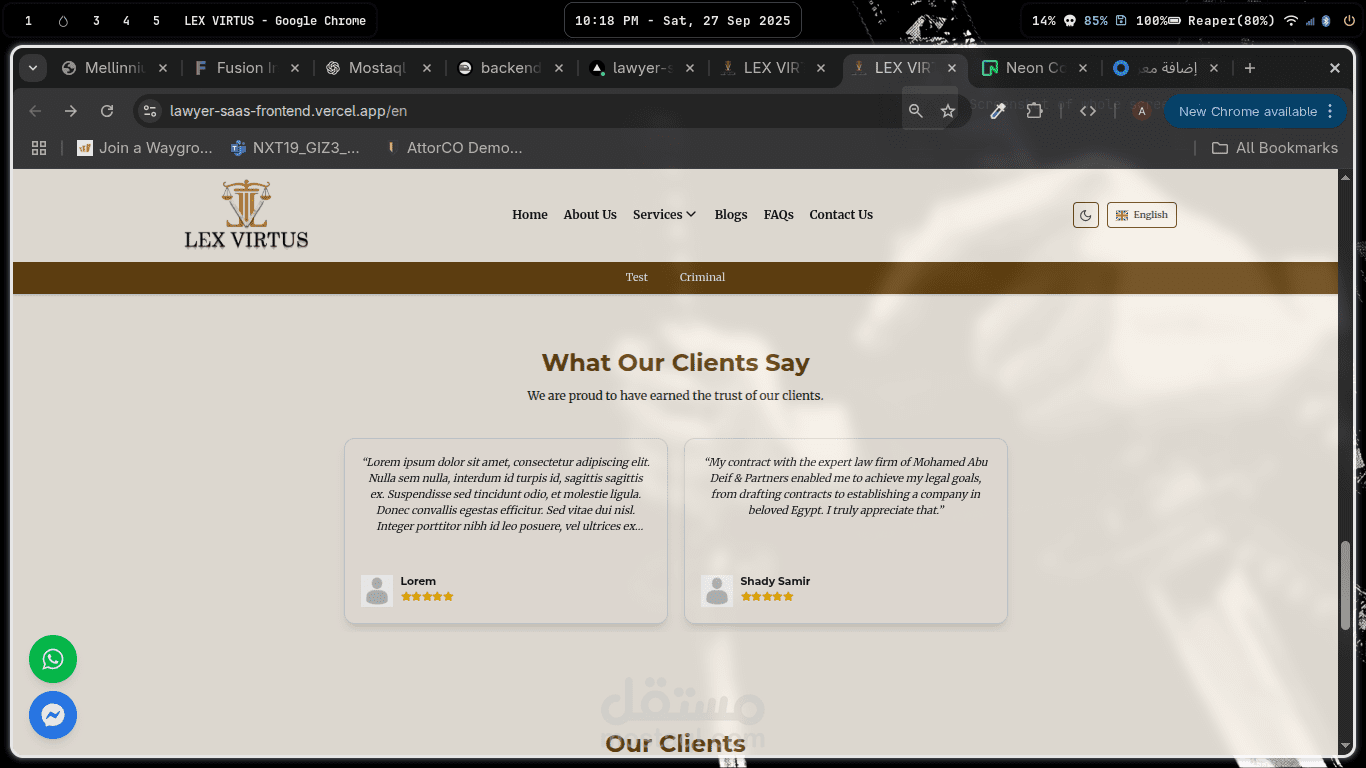Screen dimensions: 1366x768
Task: Open a new browser tab
Action: pyautogui.click(x=1250, y=68)
